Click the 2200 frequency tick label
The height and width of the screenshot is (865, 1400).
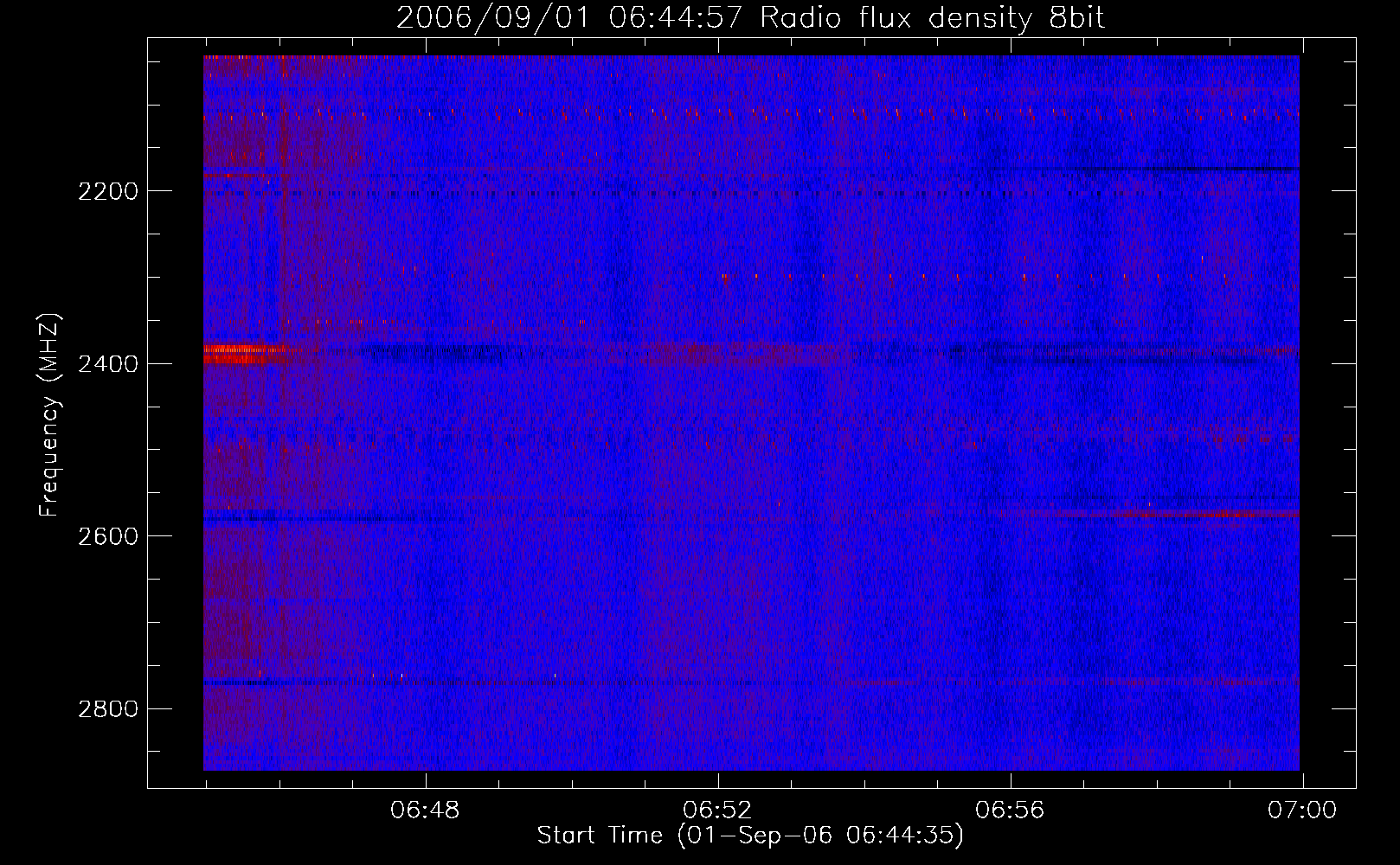[108, 191]
